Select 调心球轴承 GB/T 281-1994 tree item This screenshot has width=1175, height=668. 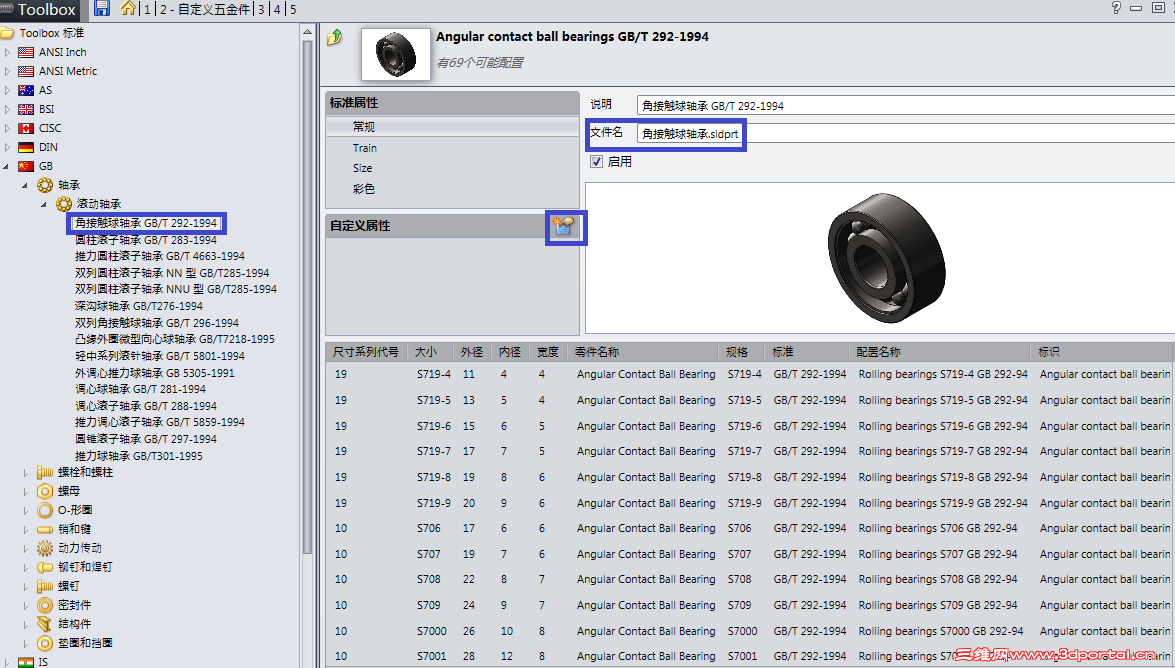[140, 389]
